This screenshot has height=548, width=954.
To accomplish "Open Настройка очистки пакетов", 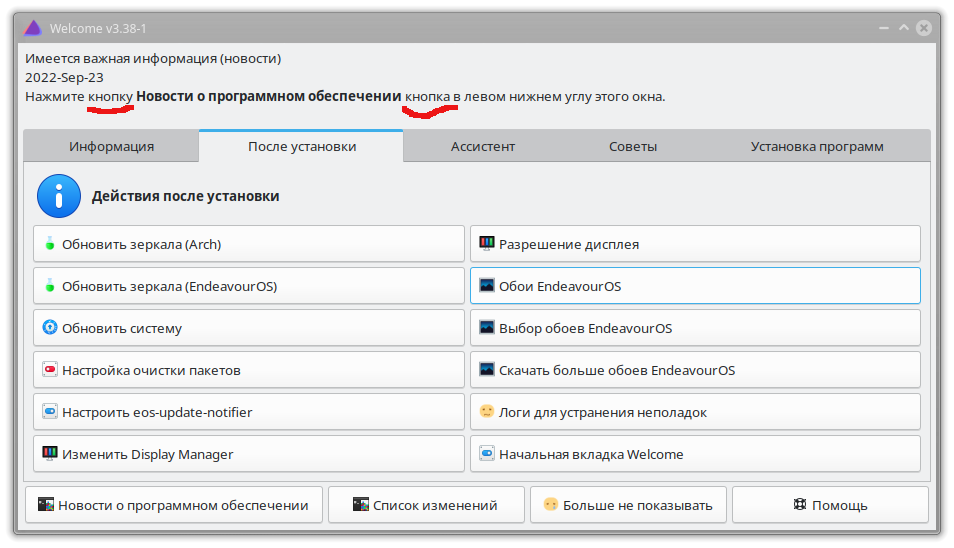I will [249, 370].
